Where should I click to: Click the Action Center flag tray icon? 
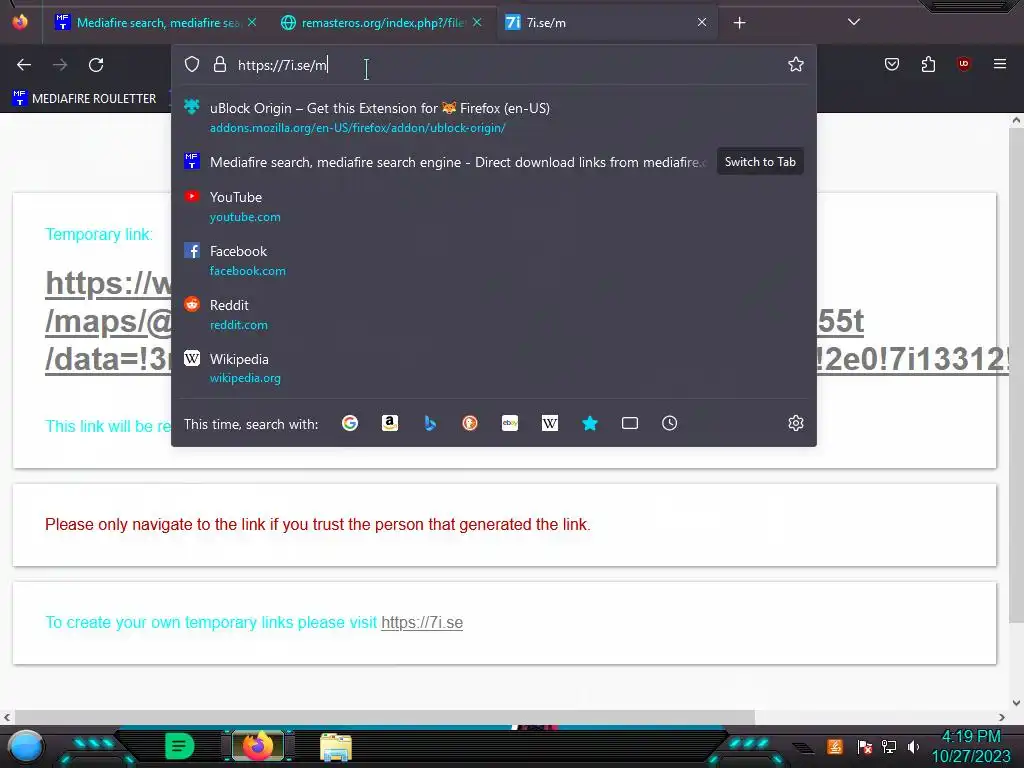[x=865, y=746]
